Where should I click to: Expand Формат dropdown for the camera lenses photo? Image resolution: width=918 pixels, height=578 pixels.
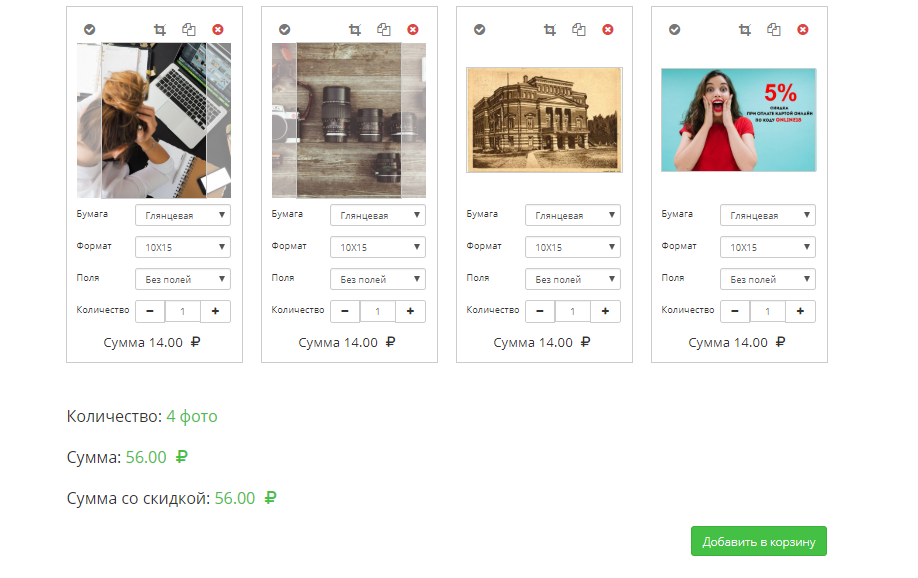[378, 247]
